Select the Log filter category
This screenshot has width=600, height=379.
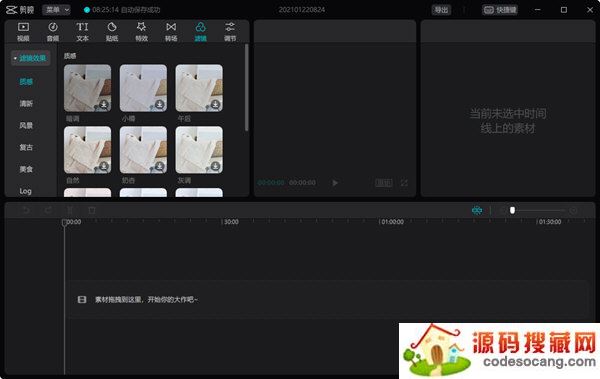pyautogui.click(x=25, y=191)
